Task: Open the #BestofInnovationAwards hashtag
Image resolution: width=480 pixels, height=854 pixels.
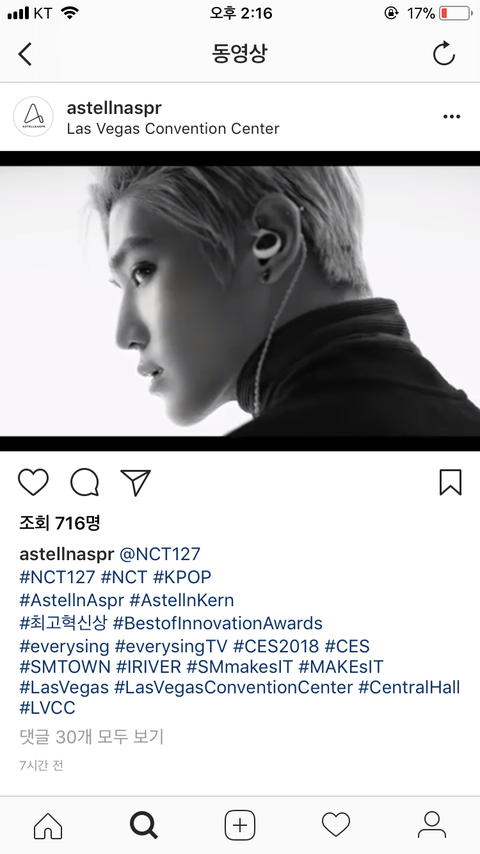Action: tap(217, 623)
